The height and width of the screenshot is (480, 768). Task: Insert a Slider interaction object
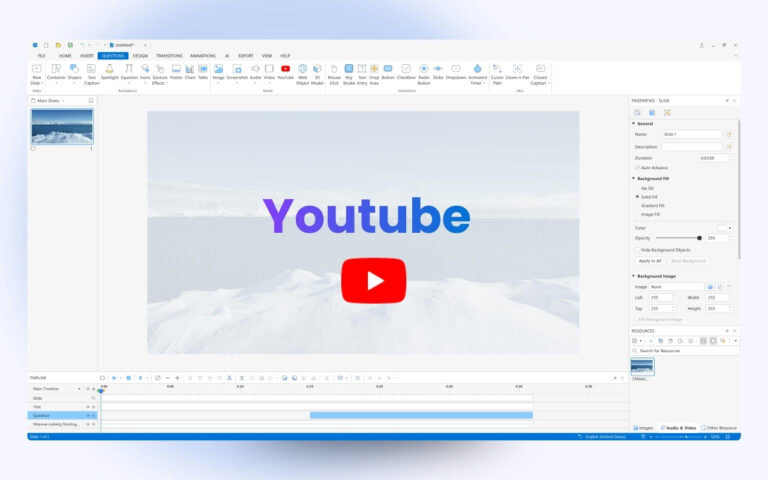(438, 72)
